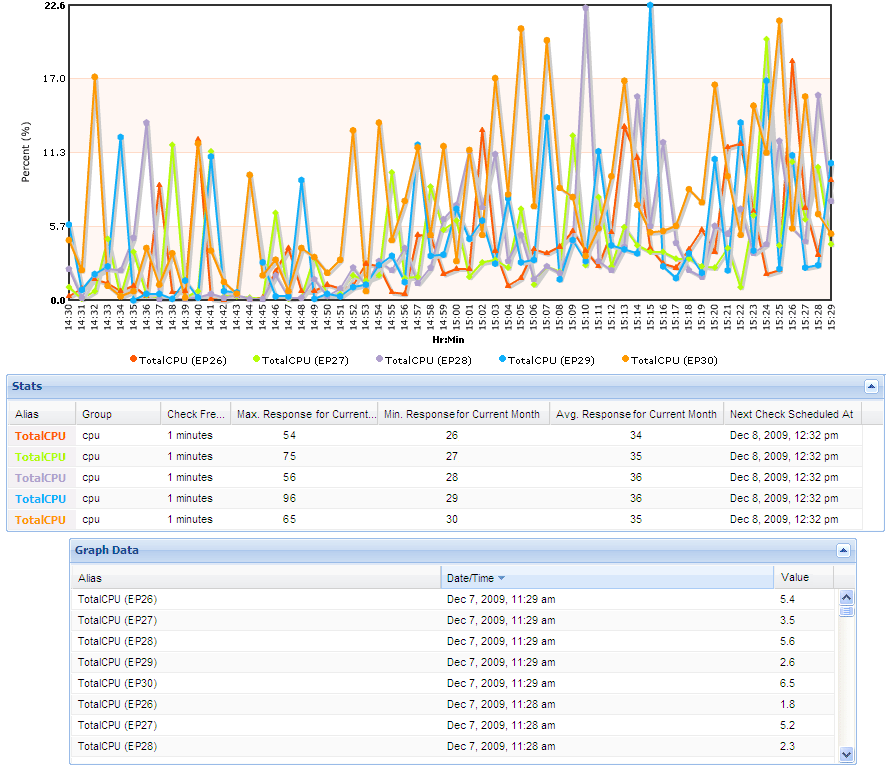891x769 pixels.
Task: Click the Hr:Min axis title
Action: (x=448, y=340)
